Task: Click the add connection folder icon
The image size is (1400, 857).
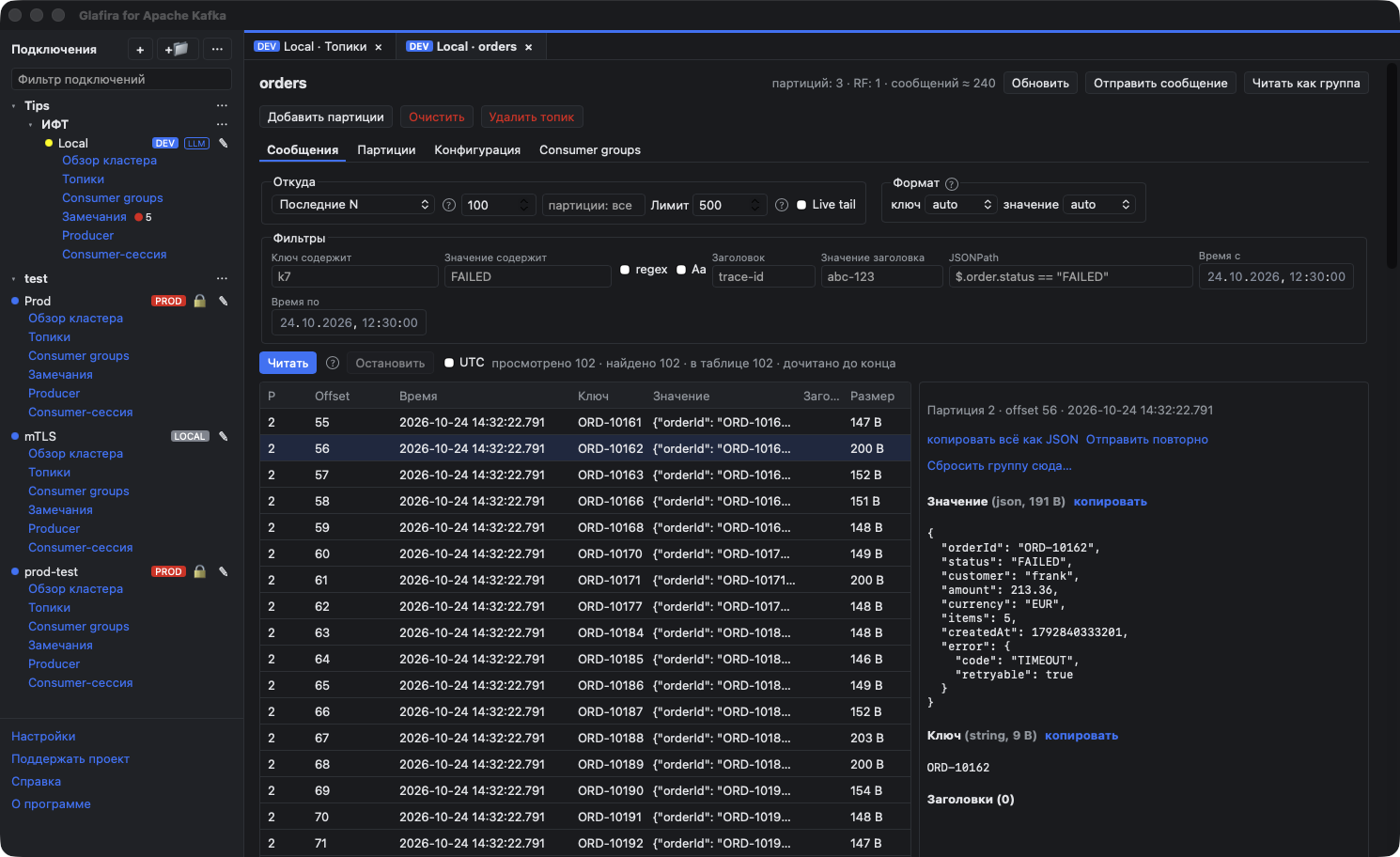Action: pos(177,50)
